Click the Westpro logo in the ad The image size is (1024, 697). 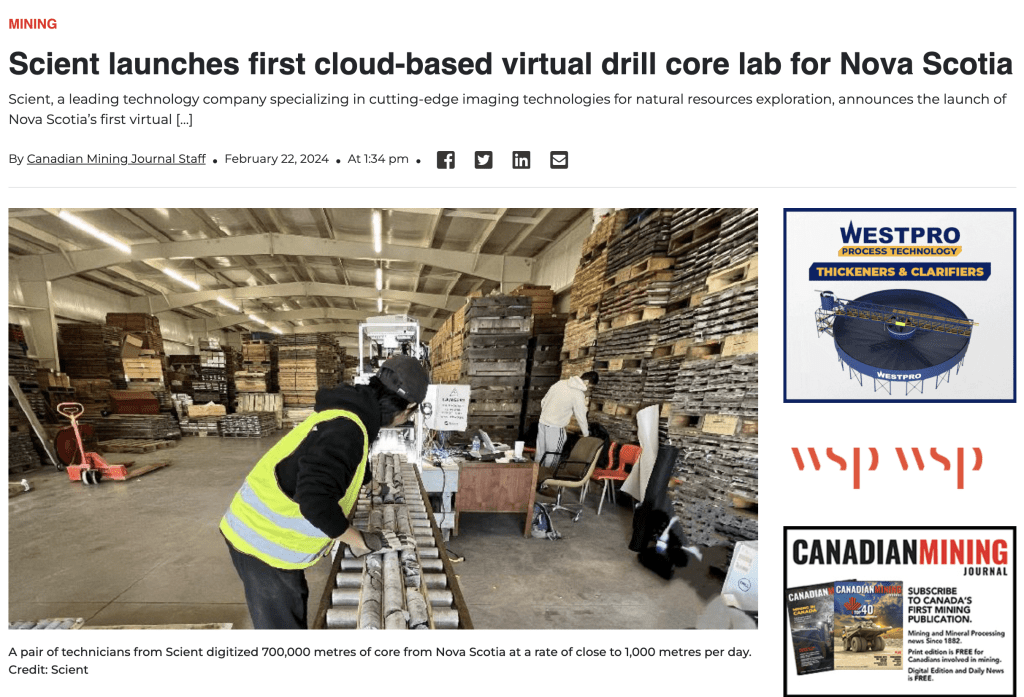click(899, 237)
